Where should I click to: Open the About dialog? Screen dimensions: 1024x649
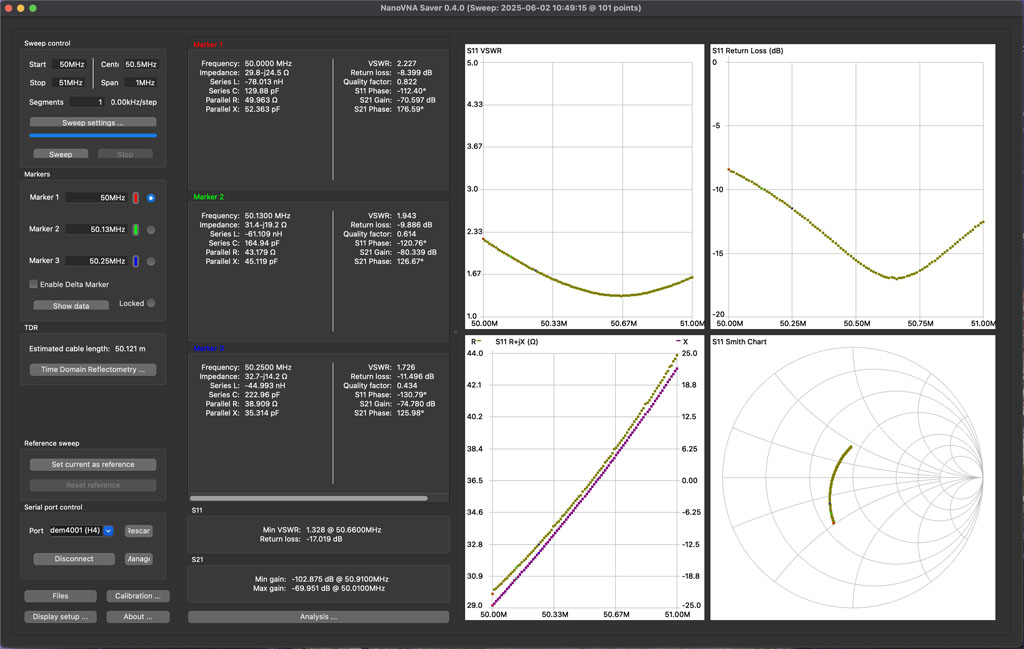pyautogui.click(x=137, y=616)
